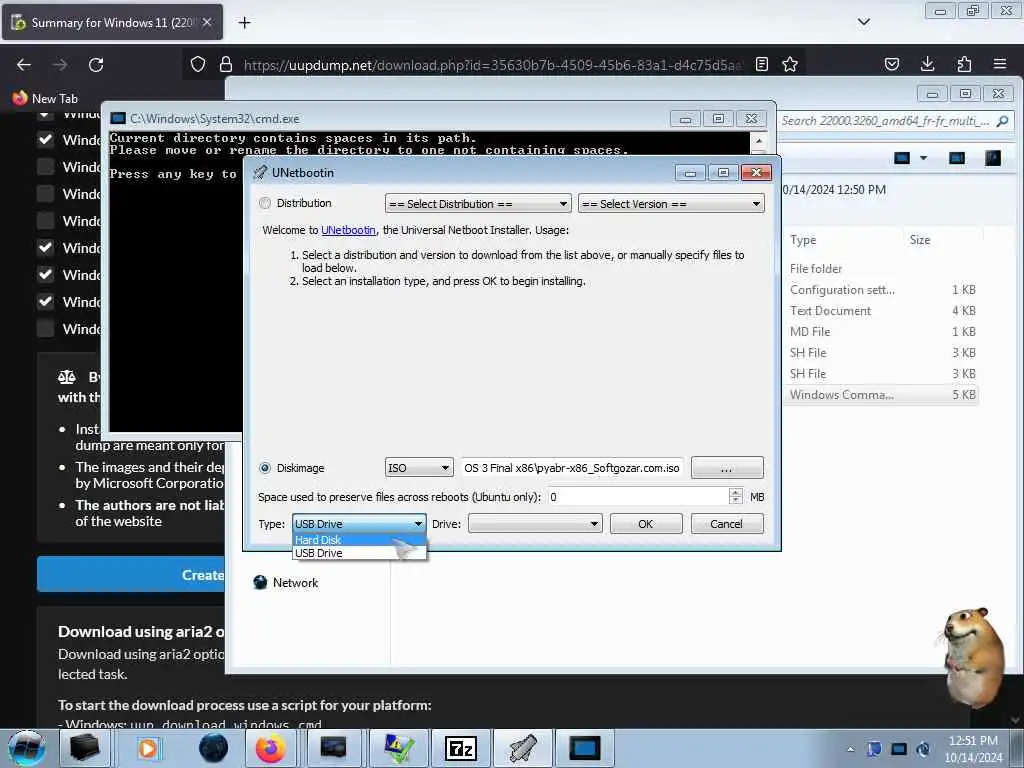Switch to the Summary for Windows 11 tab
Viewport: 1024px width, 768px height.
112,22
